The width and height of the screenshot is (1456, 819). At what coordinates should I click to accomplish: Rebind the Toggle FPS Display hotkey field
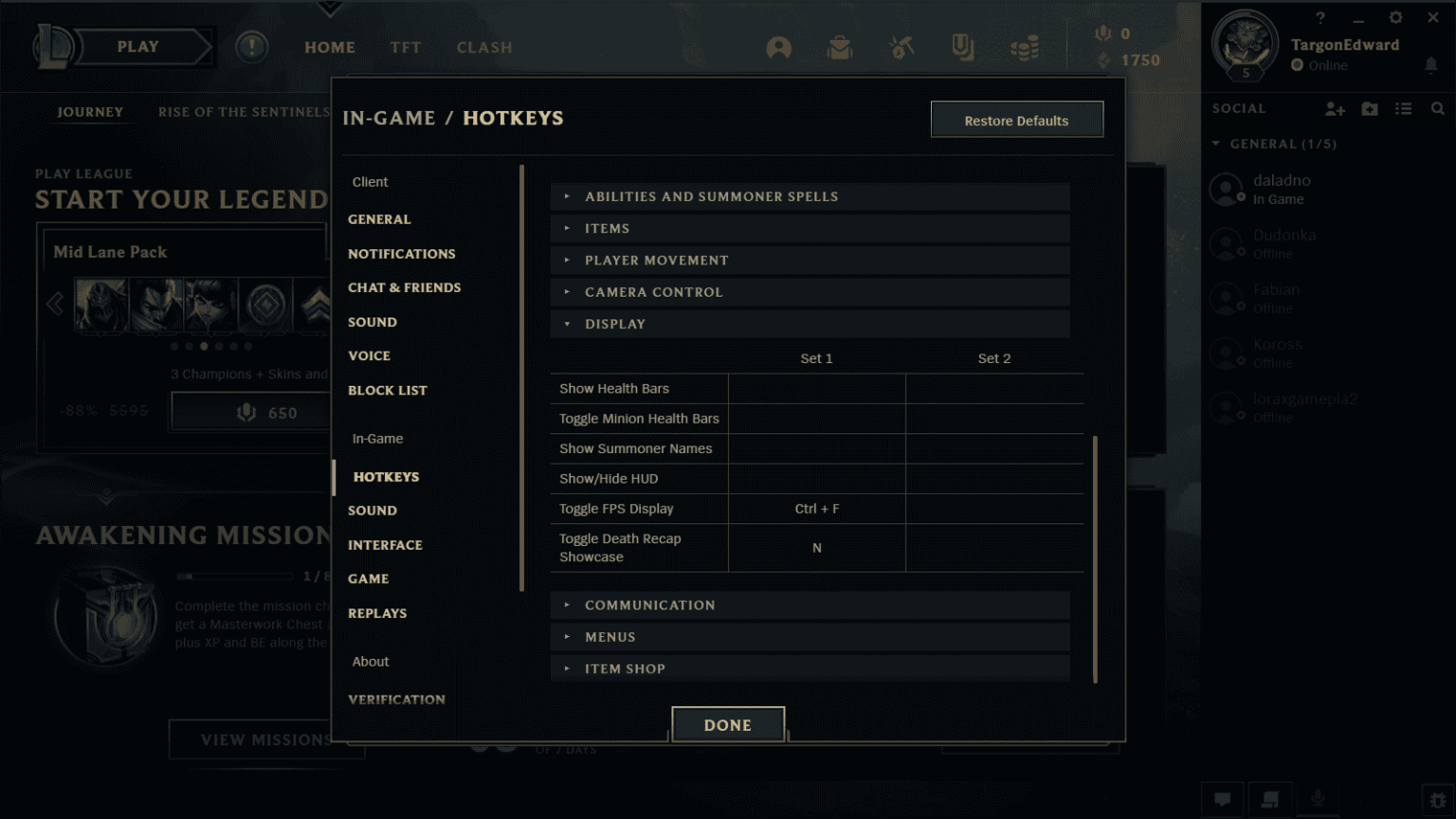[816, 508]
